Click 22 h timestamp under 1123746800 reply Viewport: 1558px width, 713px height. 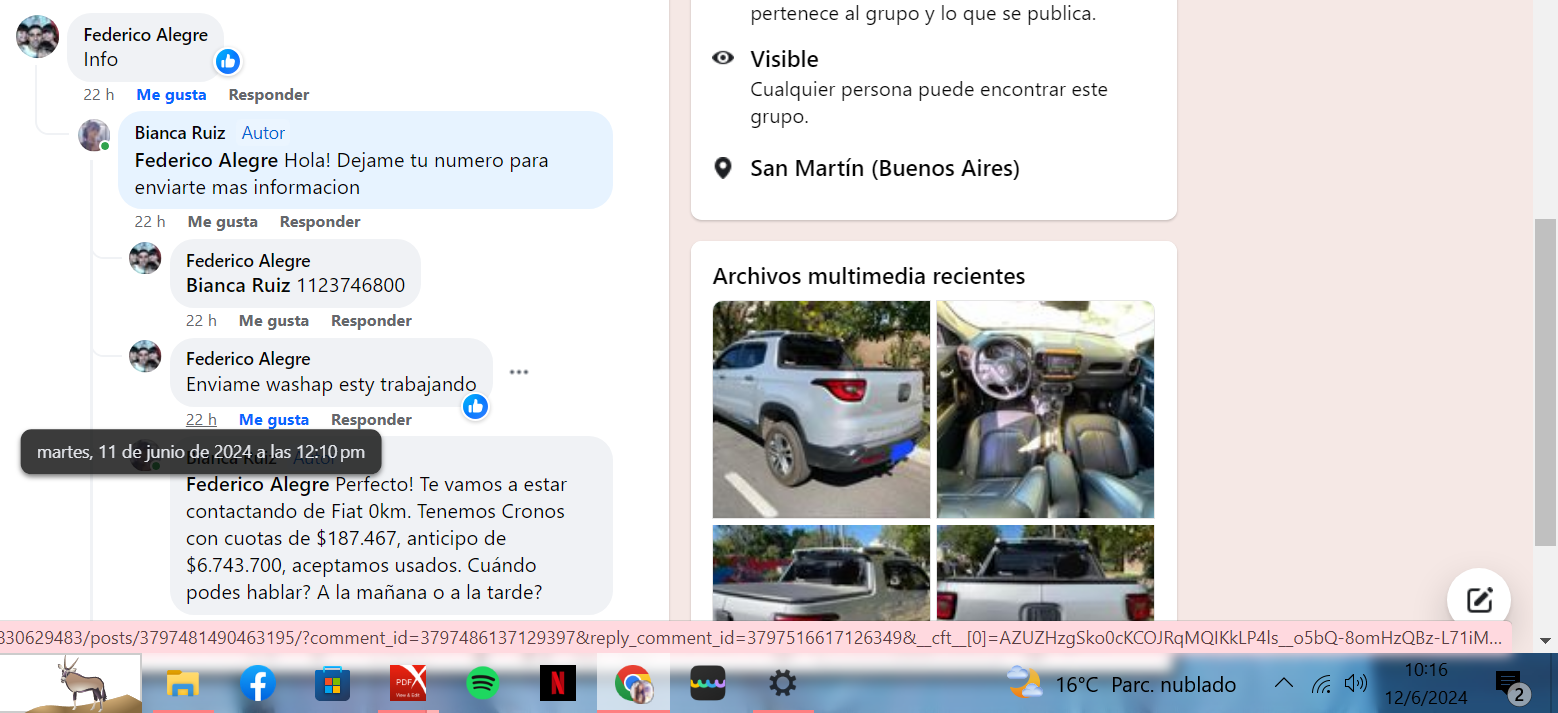pyautogui.click(x=201, y=320)
